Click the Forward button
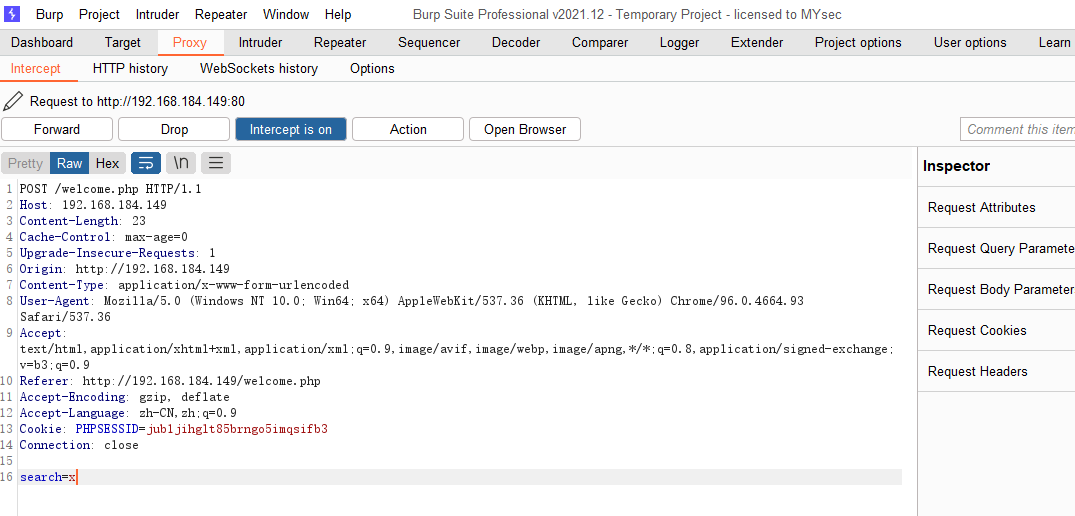The width and height of the screenshot is (1075, 516). point(57,130)
